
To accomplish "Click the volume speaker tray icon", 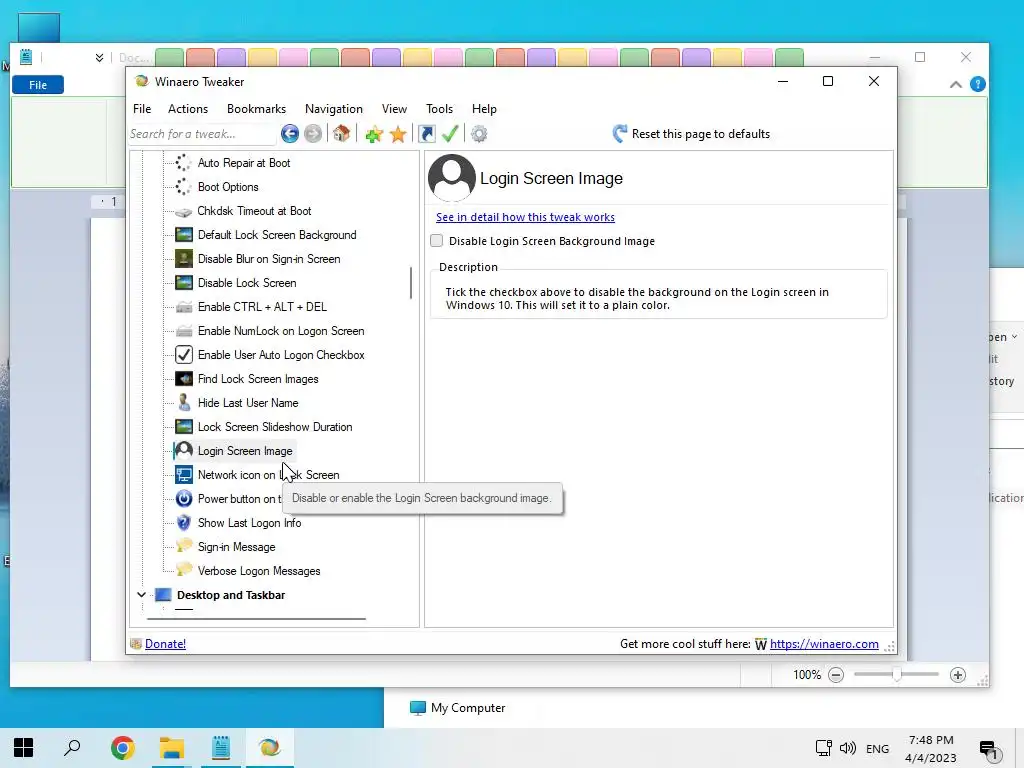I will coord(848,748).
